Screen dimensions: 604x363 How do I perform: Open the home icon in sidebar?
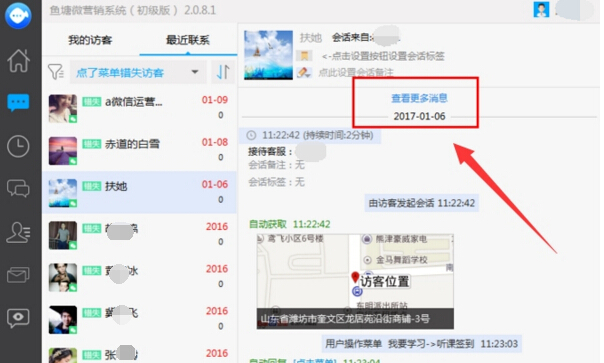18,61
